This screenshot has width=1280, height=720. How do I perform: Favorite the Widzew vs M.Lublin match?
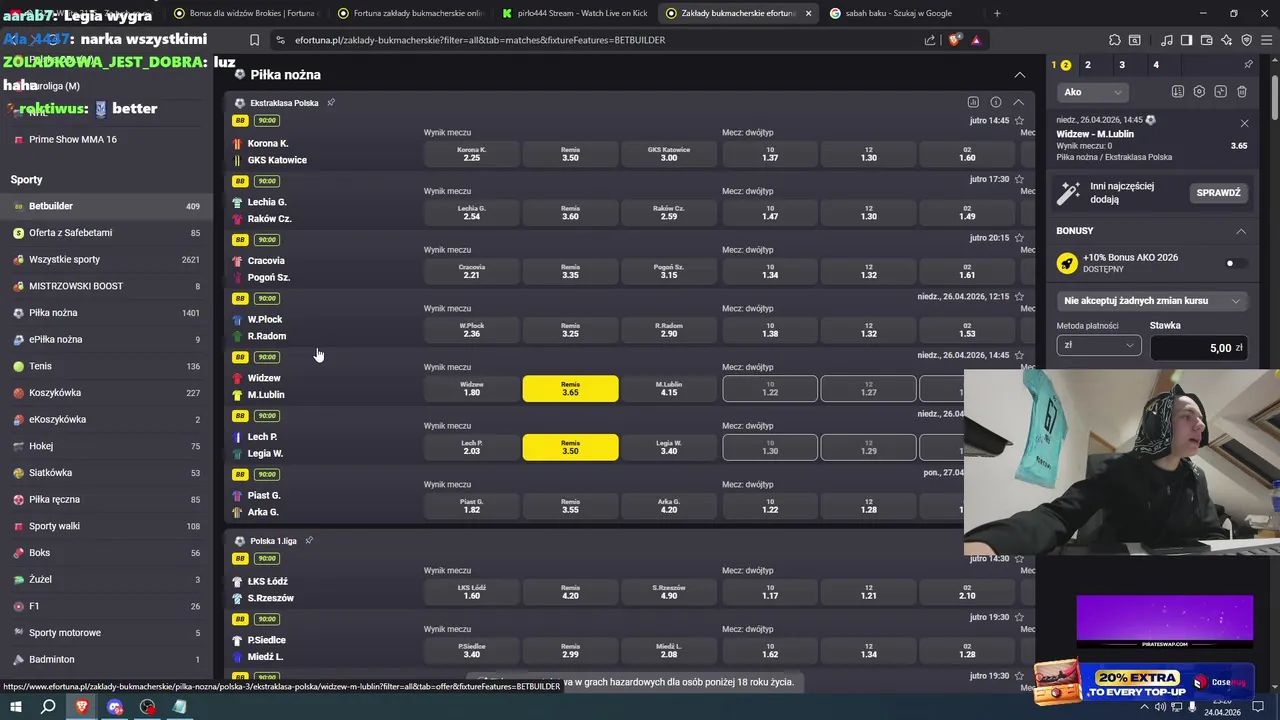coord(1019,355)
